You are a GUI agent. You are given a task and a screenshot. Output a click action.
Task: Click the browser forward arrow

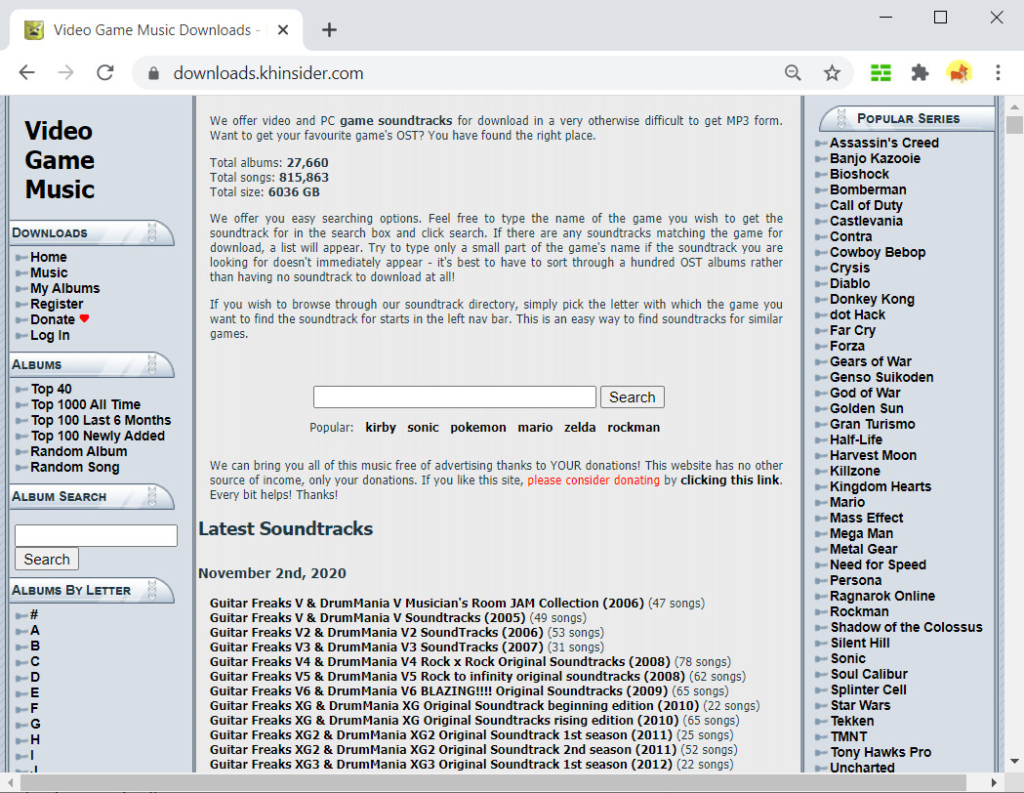point(66,73)
